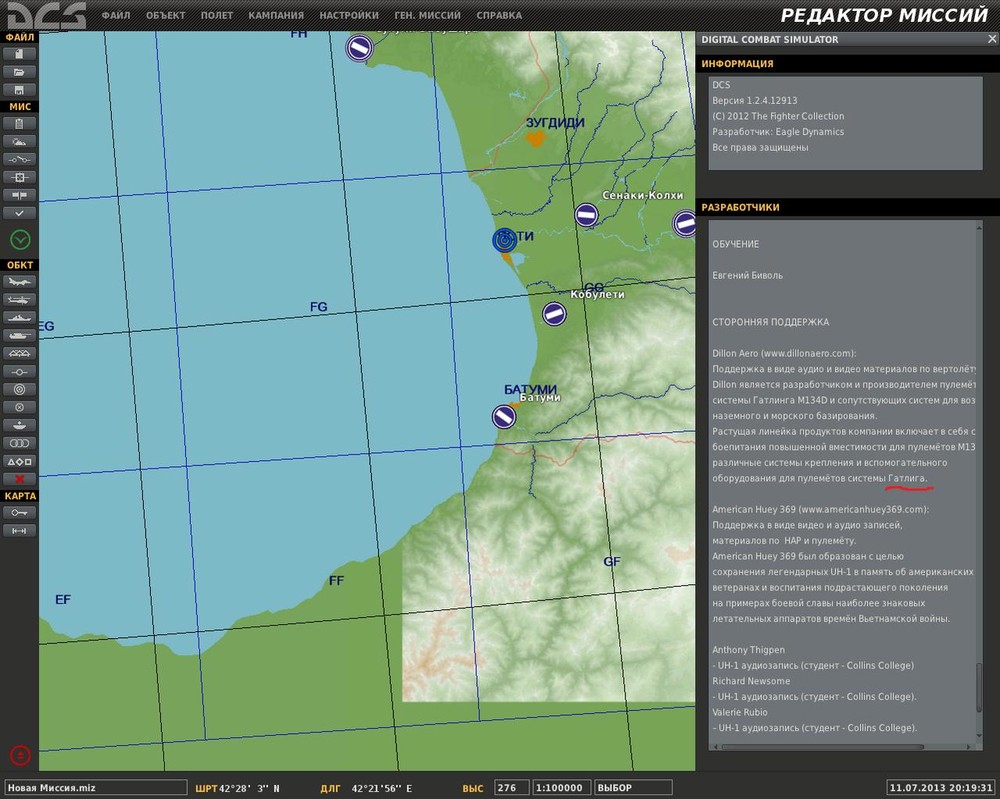Click the scroll-right arrow under developers text
The image size is (1000, 799).
969,747
